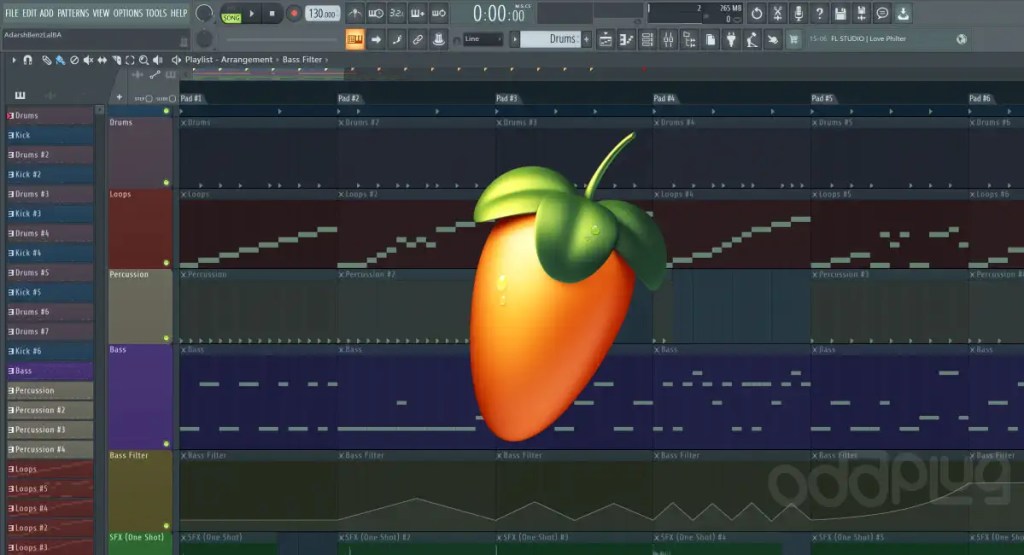Image resolution: width=1024 pixels, height=555 pixels.
Task: Toggle the step editing mode icon
Action: click(396, 39)
